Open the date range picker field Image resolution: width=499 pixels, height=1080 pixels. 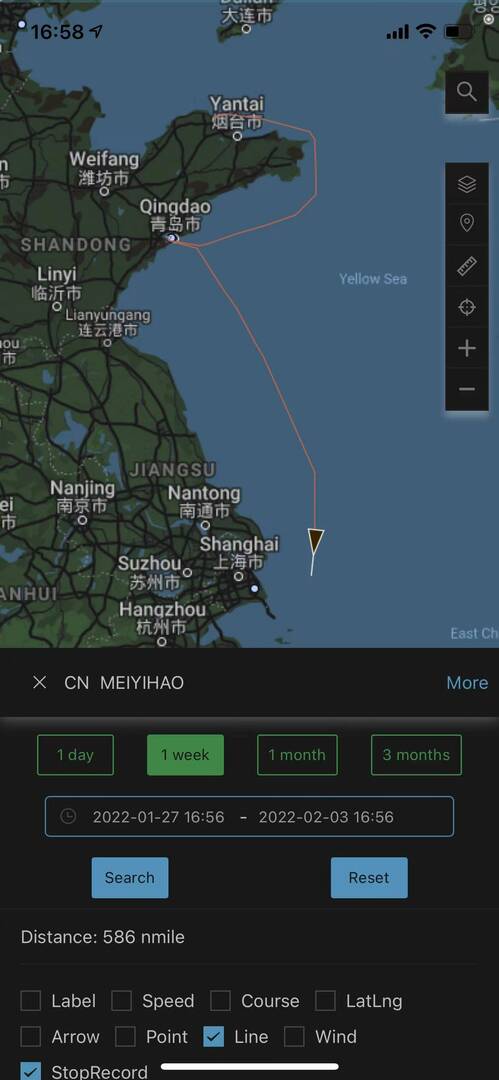click(250, 817)
